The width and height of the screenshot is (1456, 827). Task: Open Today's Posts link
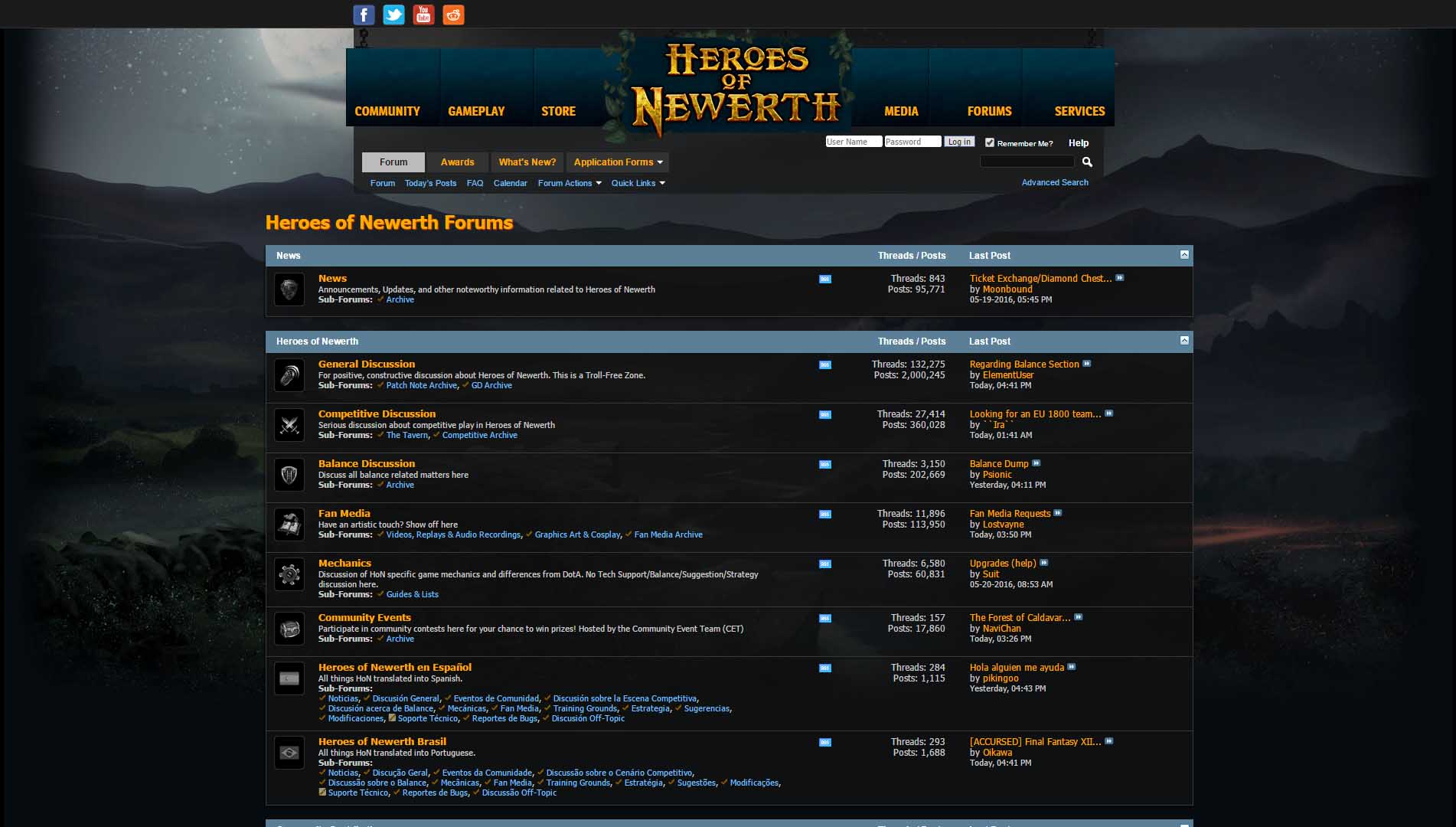coord(430,183)
